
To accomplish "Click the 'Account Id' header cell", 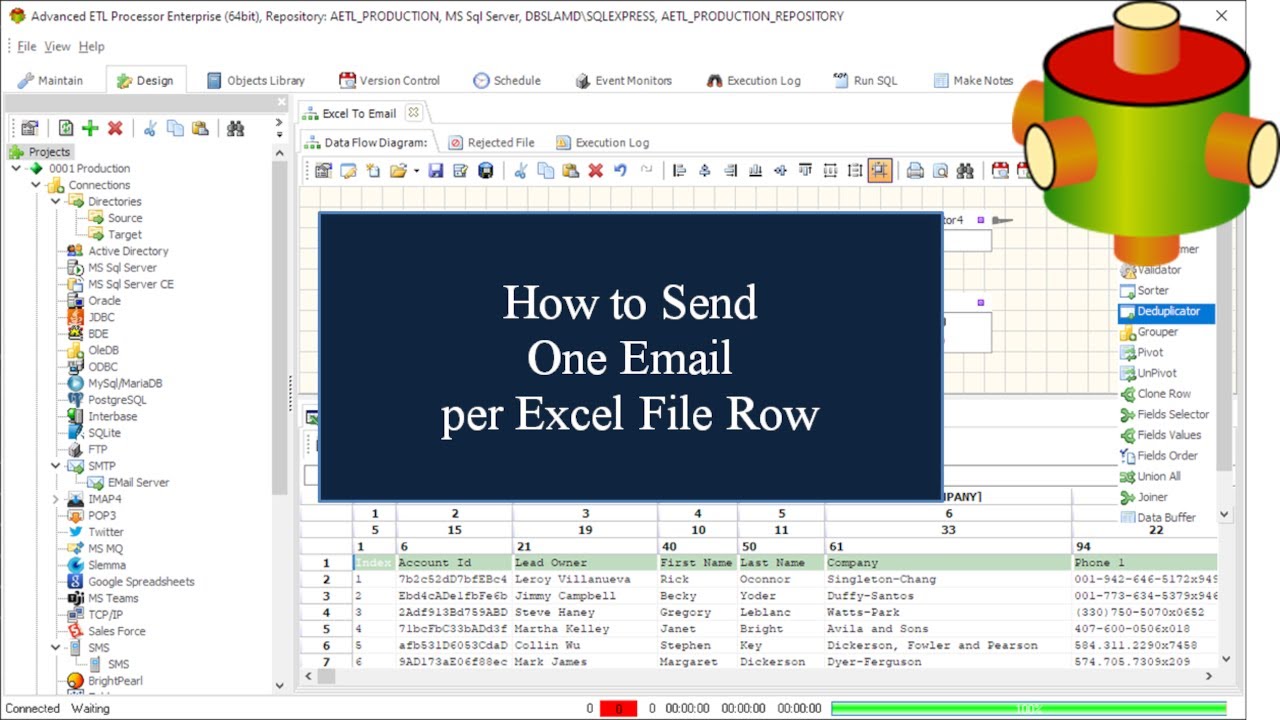I will click(454, 563).
